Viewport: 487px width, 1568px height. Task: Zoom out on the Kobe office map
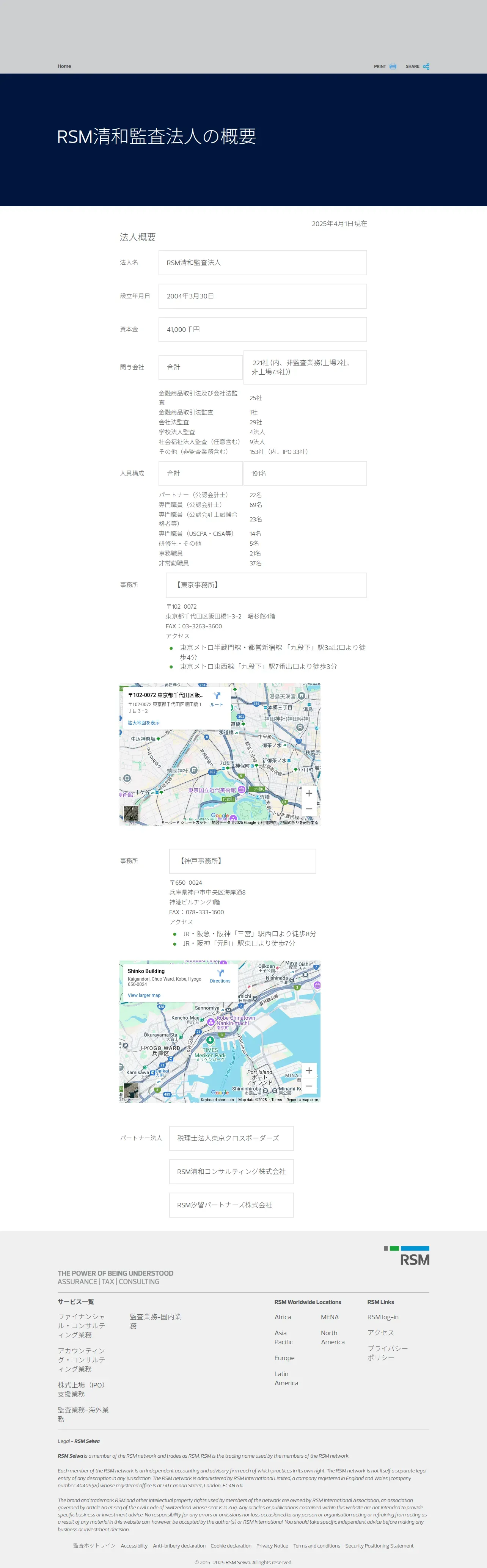(309, 1086)
